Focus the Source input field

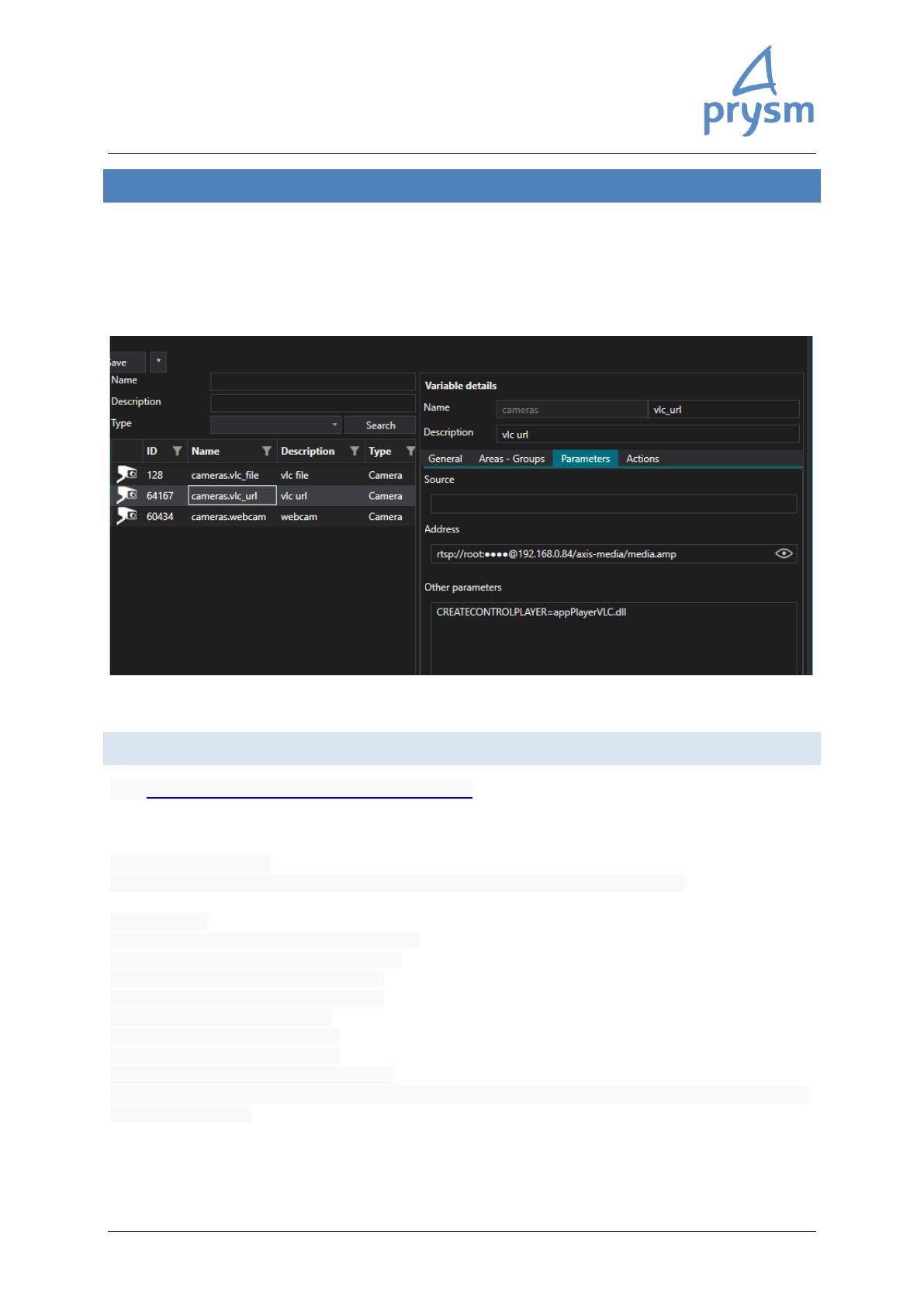click(613, 504)
